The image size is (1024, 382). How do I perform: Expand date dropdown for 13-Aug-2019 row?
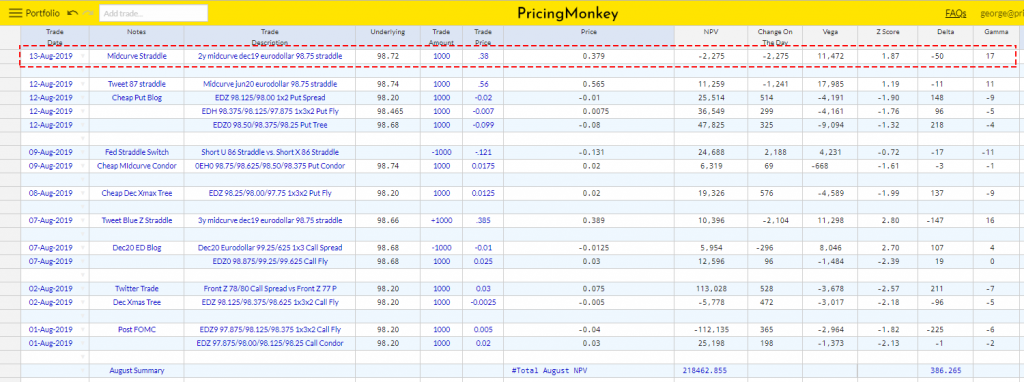(x=82, y=57)
